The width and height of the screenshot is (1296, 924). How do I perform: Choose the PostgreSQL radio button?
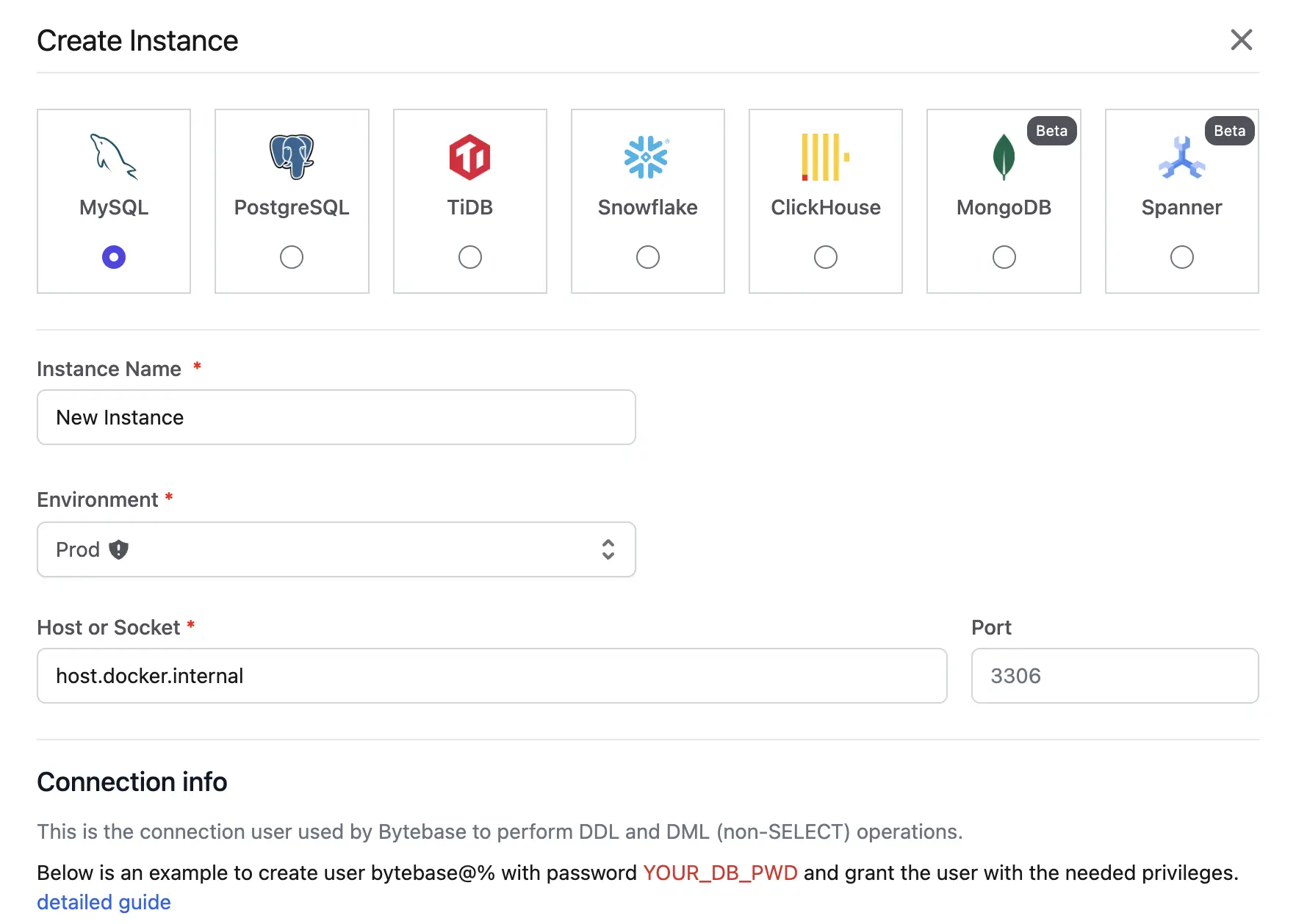click(292, 257)
